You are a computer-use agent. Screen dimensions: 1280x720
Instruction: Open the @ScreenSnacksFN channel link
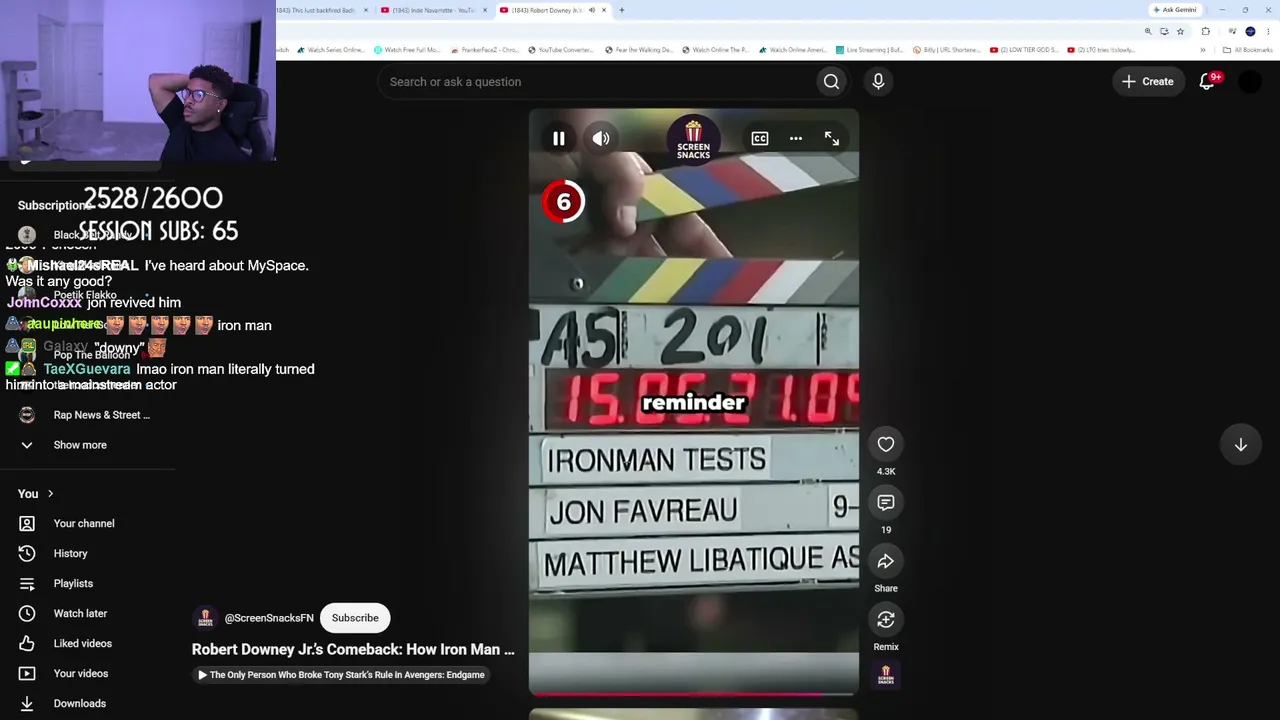(269, 618)
